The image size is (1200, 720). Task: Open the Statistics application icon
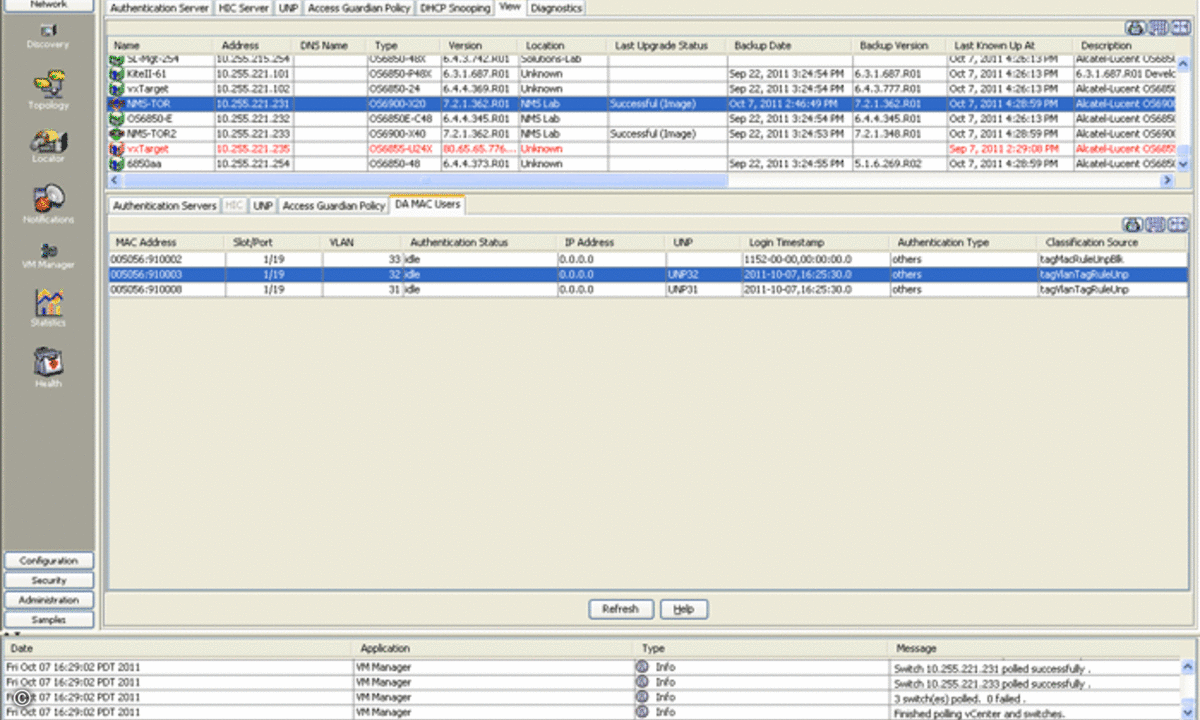(x=48, y=301)
